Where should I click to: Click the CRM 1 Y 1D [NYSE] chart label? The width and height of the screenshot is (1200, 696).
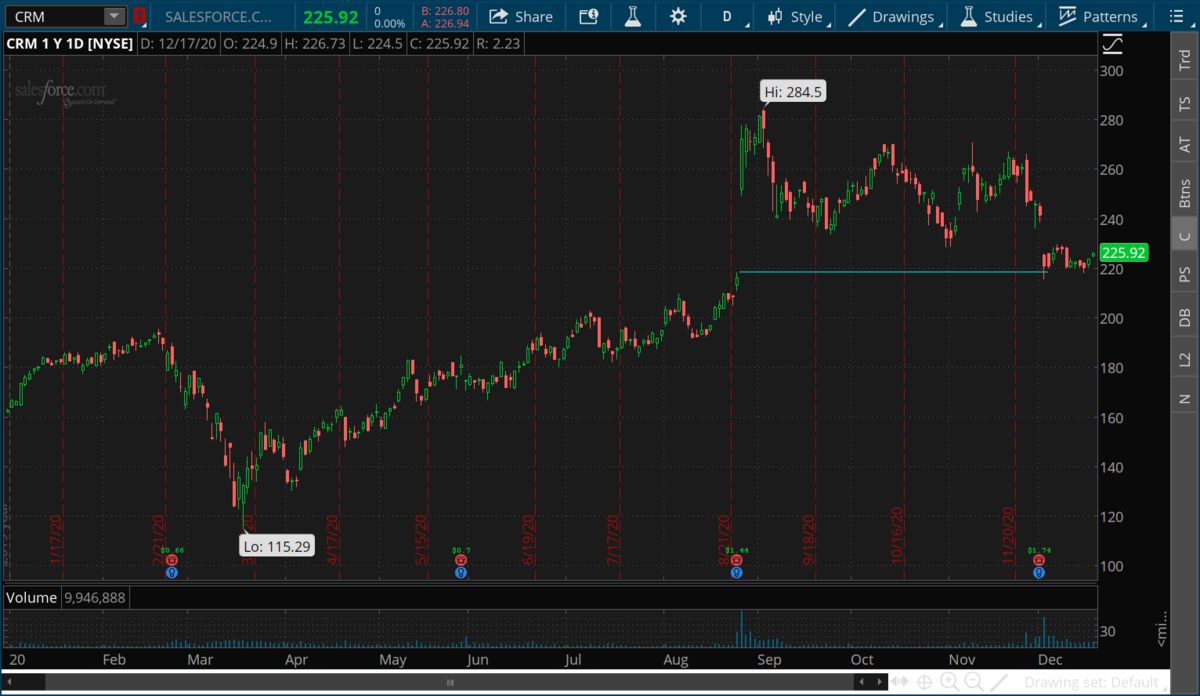(69, 44)
